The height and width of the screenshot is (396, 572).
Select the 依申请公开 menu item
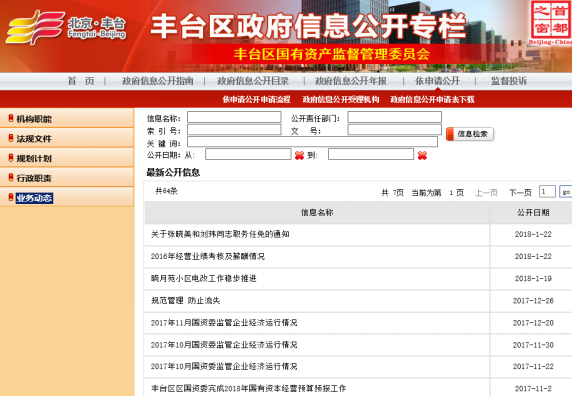click(x=438, y=81)
